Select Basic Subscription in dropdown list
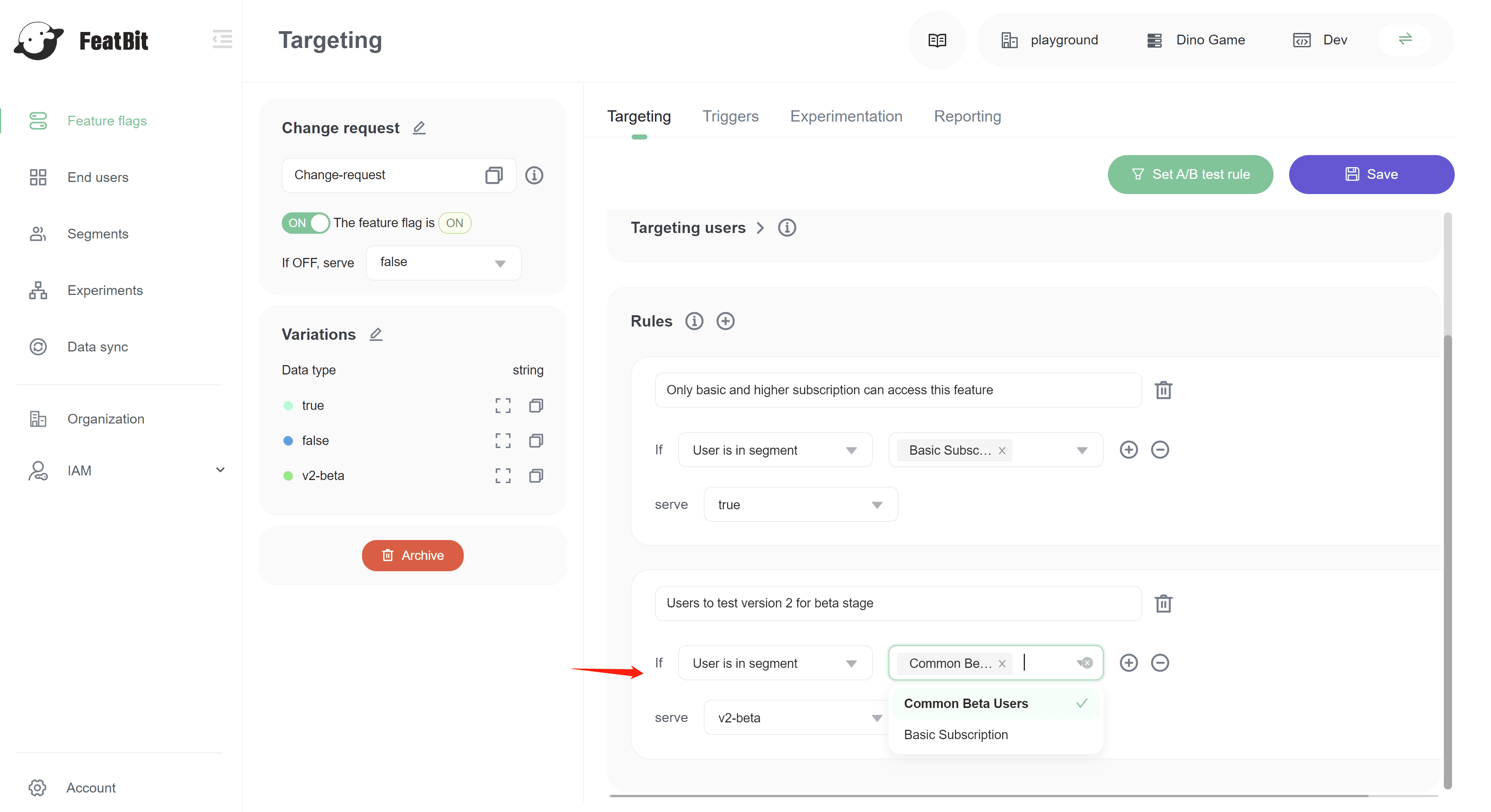 (x=956, y=734)
